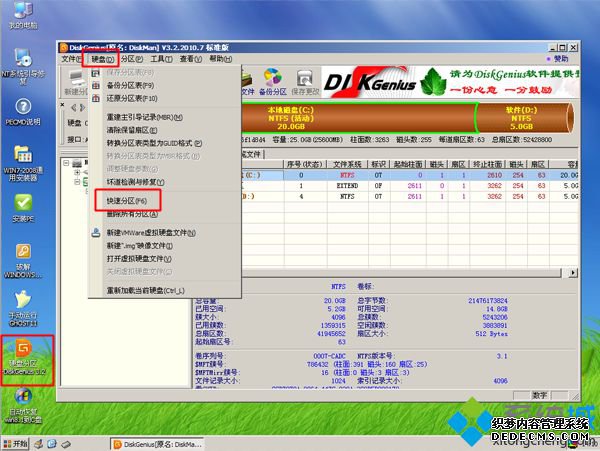Screen dimensions: 600x451
Task: Click the VMware virtual disk icon in menu
Action: click(96, 232)
